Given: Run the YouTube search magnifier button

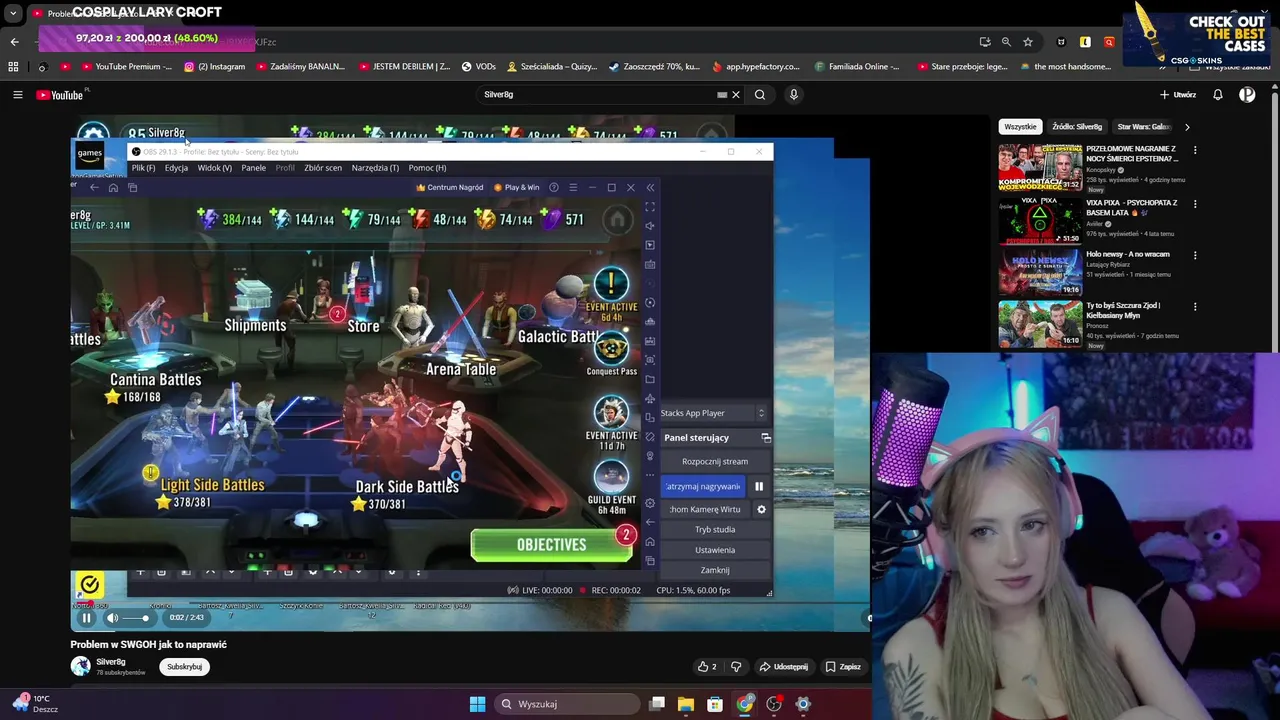Looking at the screenshot, I should tap(760, 95).
